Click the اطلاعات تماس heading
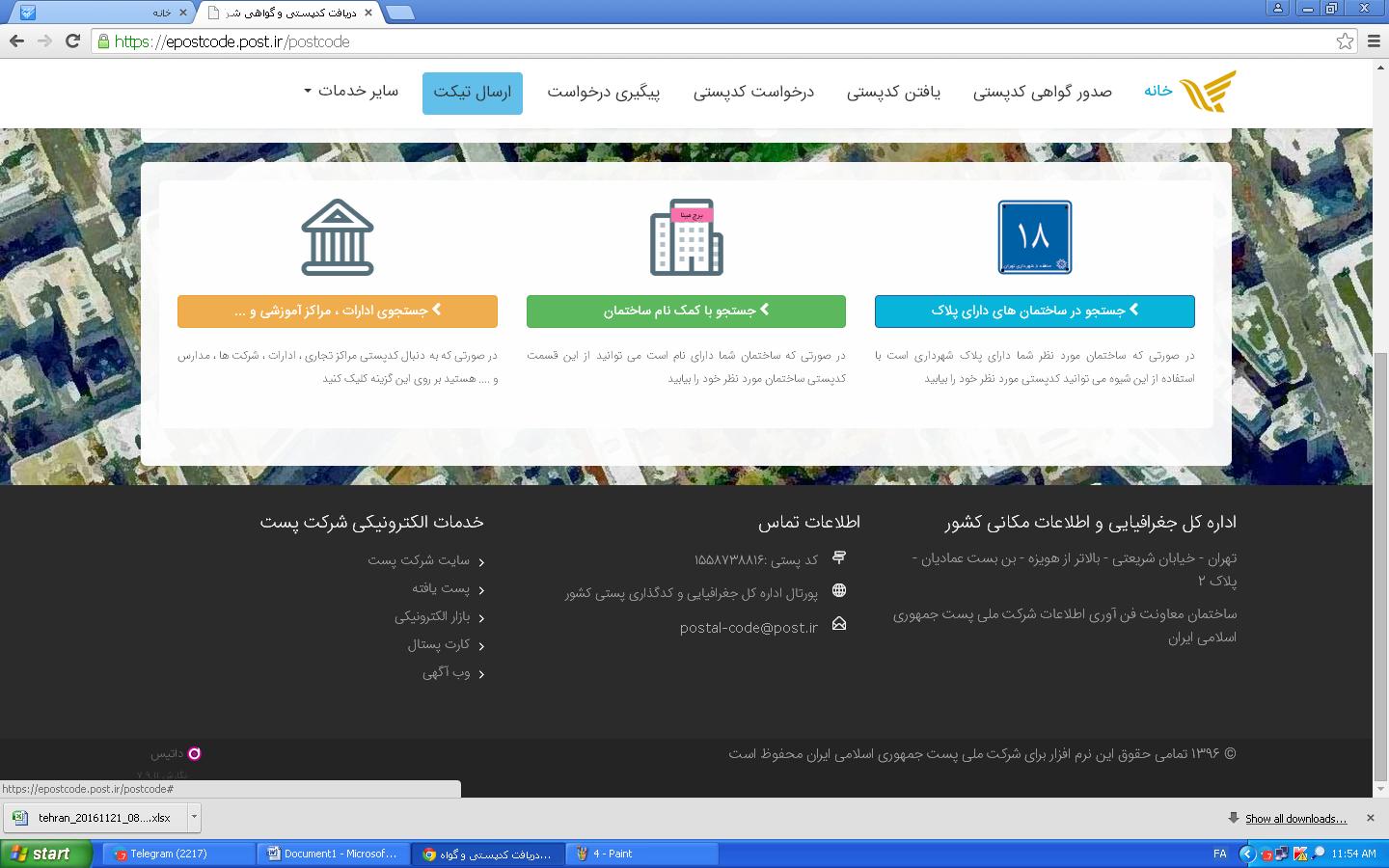Image resolution: width=1389 pixels, height=868 pixels. tap(808, 522)
